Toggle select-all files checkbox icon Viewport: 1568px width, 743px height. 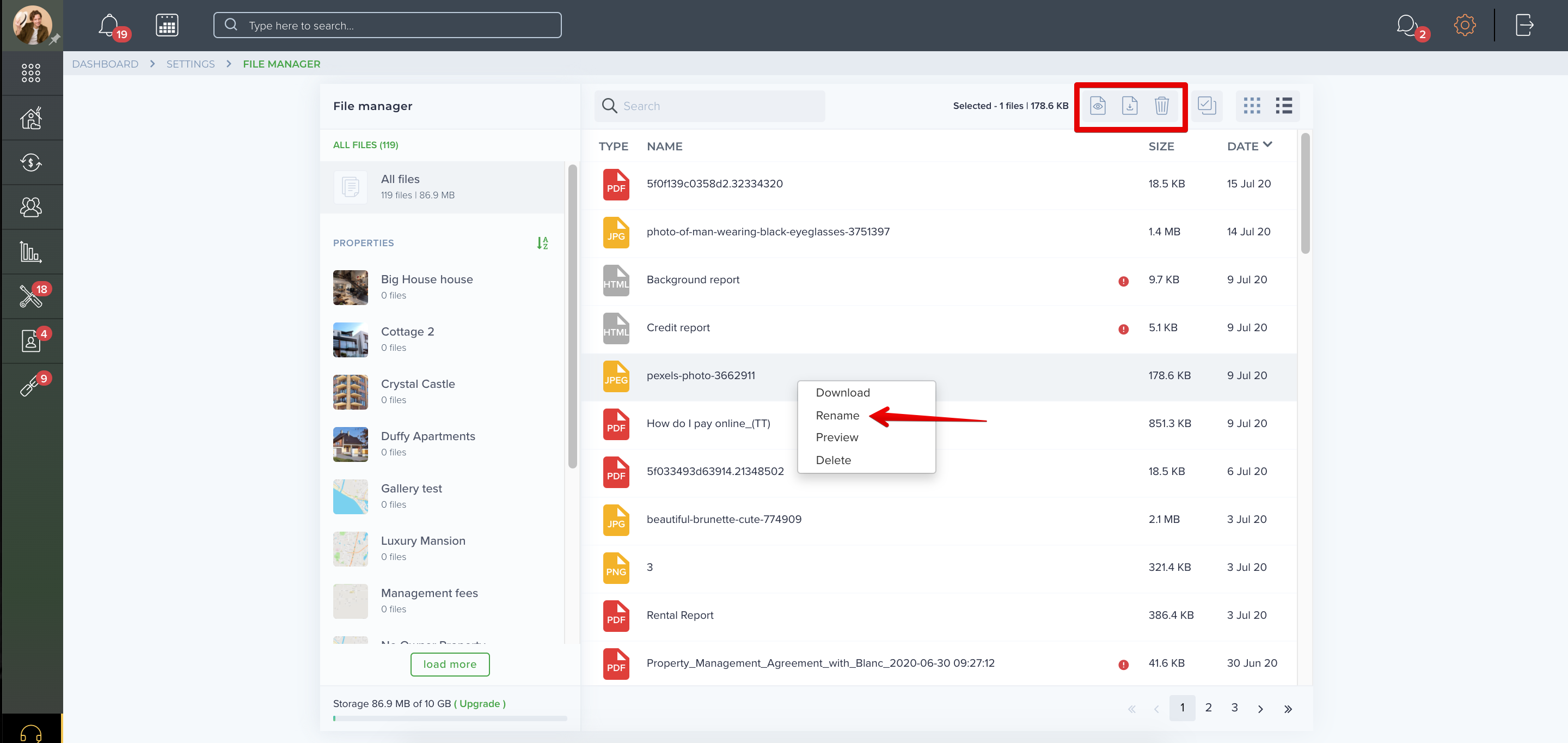coord(1206,106)
